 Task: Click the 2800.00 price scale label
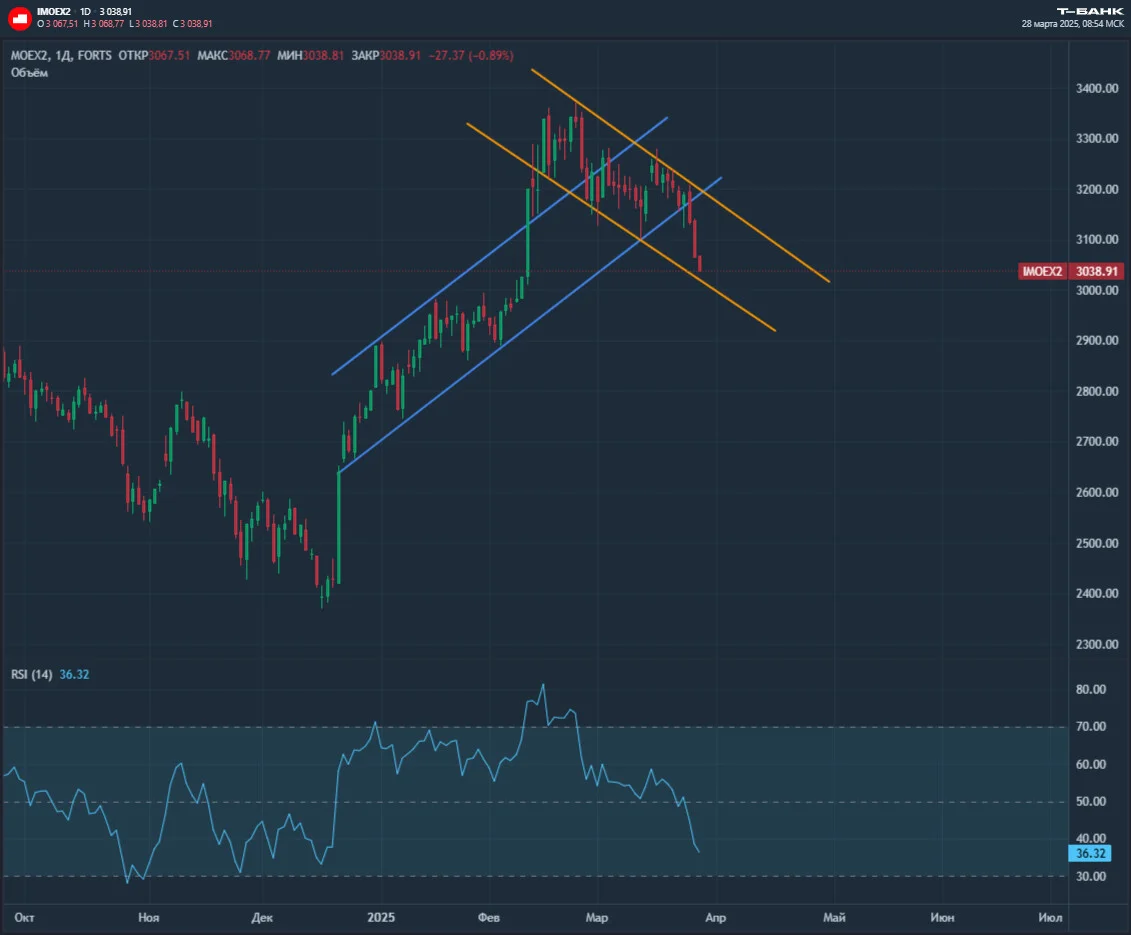click(1097, 391)
